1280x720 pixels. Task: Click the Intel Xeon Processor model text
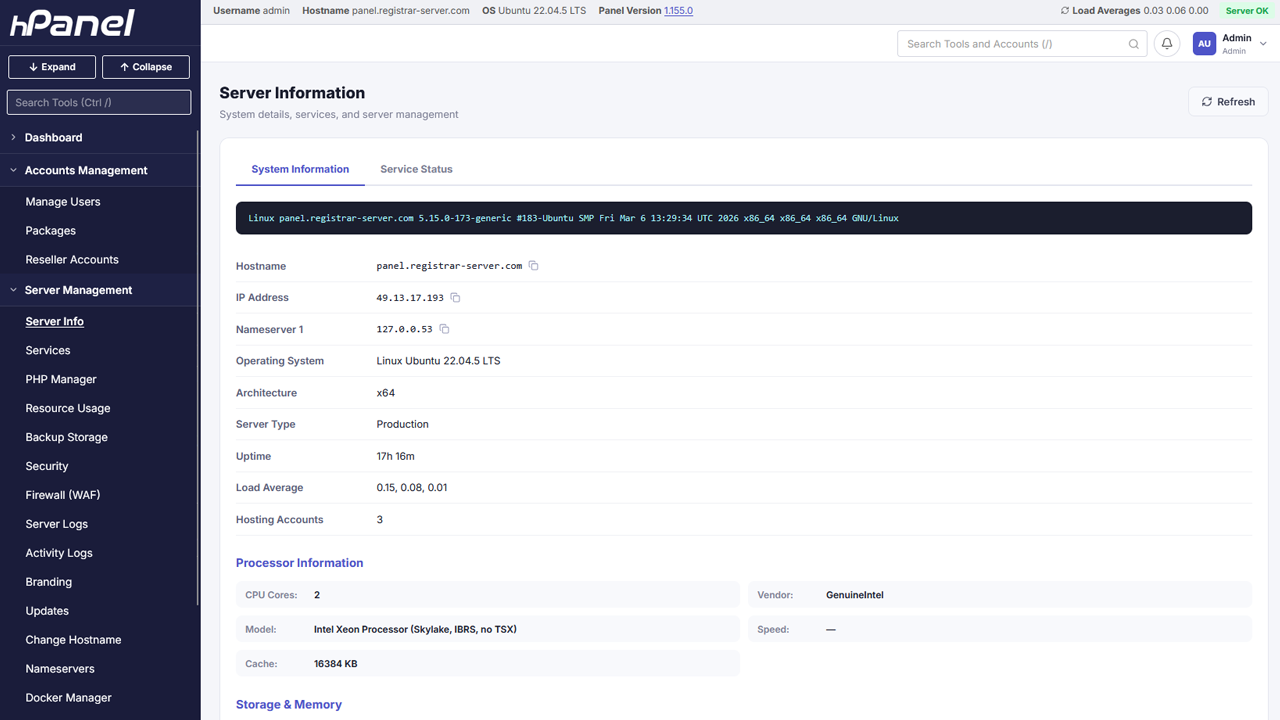(415, 630)
